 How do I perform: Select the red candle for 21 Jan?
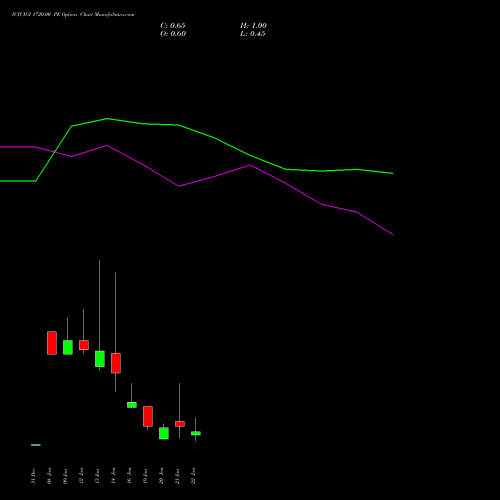pyautogui.click(x=180, y=424)
